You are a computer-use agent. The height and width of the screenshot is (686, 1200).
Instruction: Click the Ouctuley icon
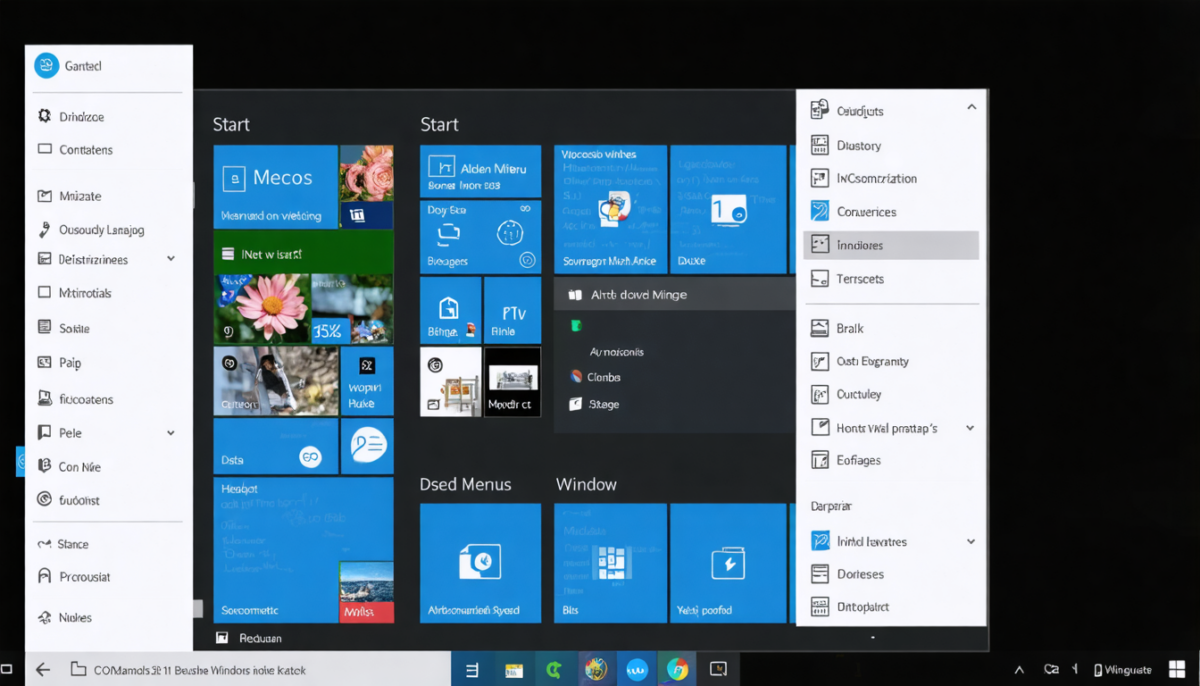[x=820, y=394]
